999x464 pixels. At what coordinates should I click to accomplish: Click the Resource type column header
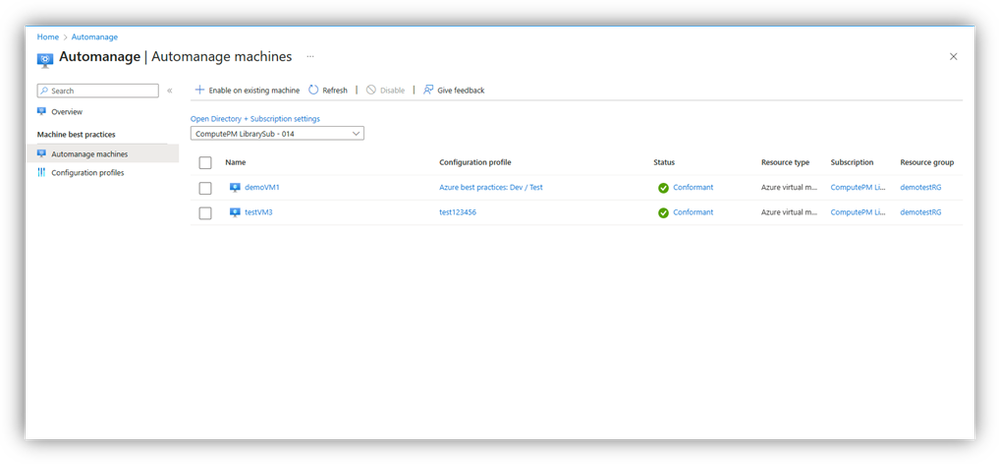785,163
